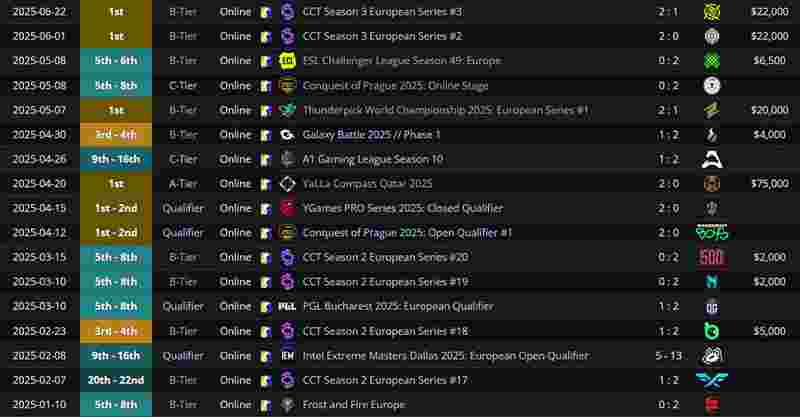Open YaLLa Compass Qatar 2025 tournament page
Viewport: 800px width, 417px height.
(367, 184)
